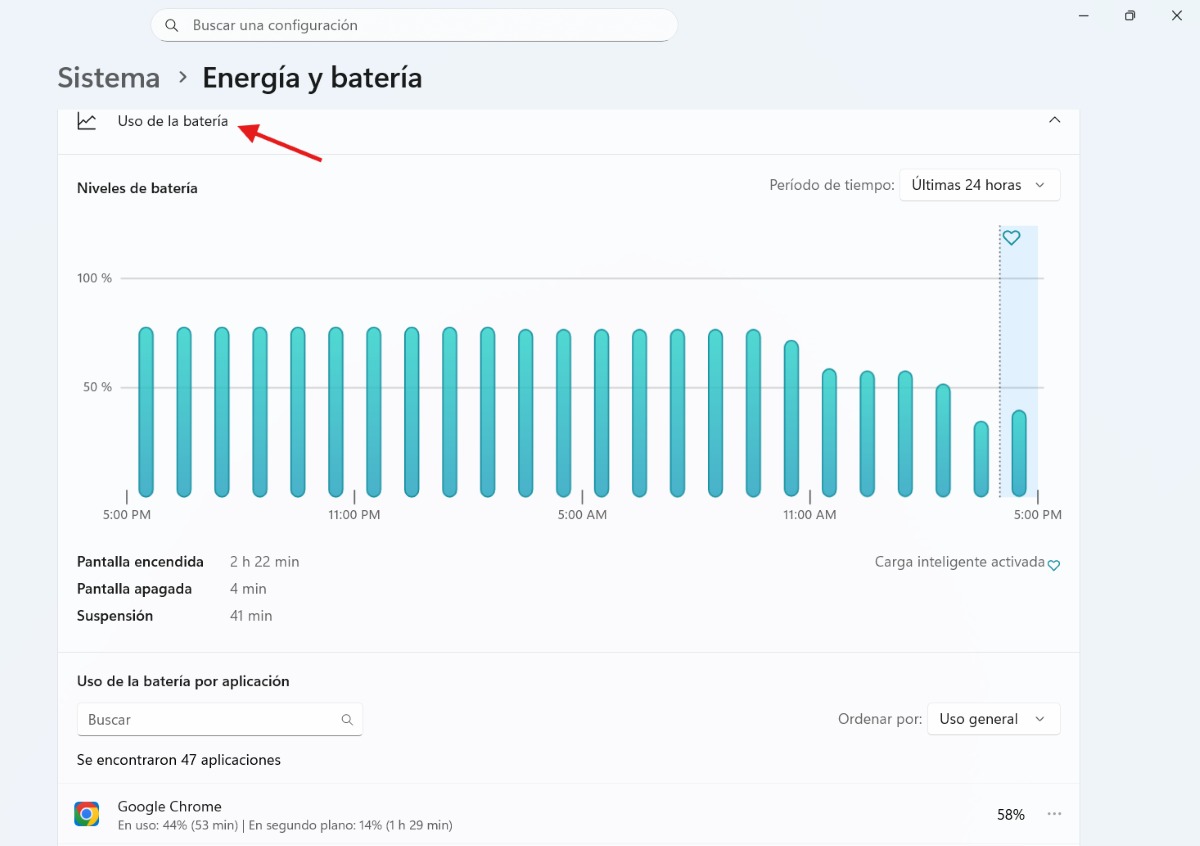Select the first battery bar after 5:00 PM start

click(146, 412)
